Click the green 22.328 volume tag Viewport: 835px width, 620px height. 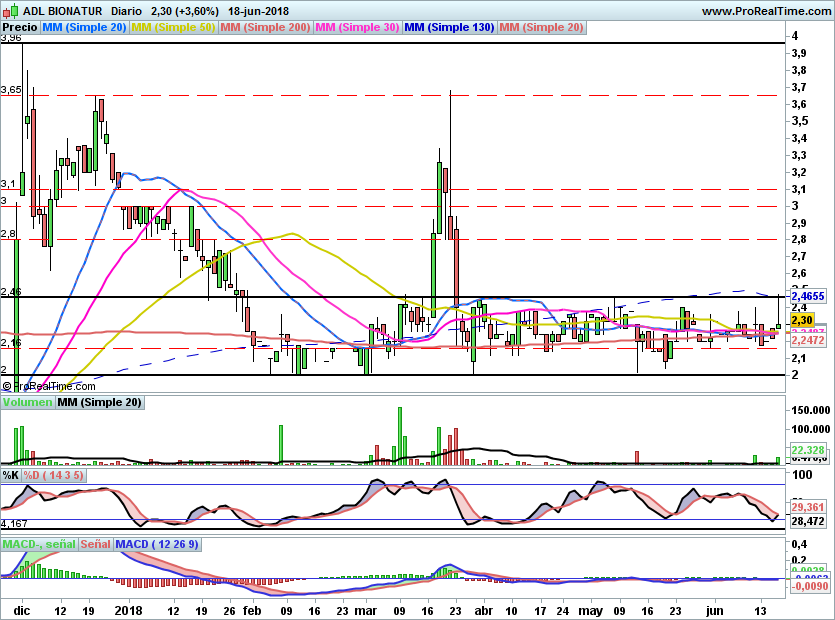coord(808,450)
